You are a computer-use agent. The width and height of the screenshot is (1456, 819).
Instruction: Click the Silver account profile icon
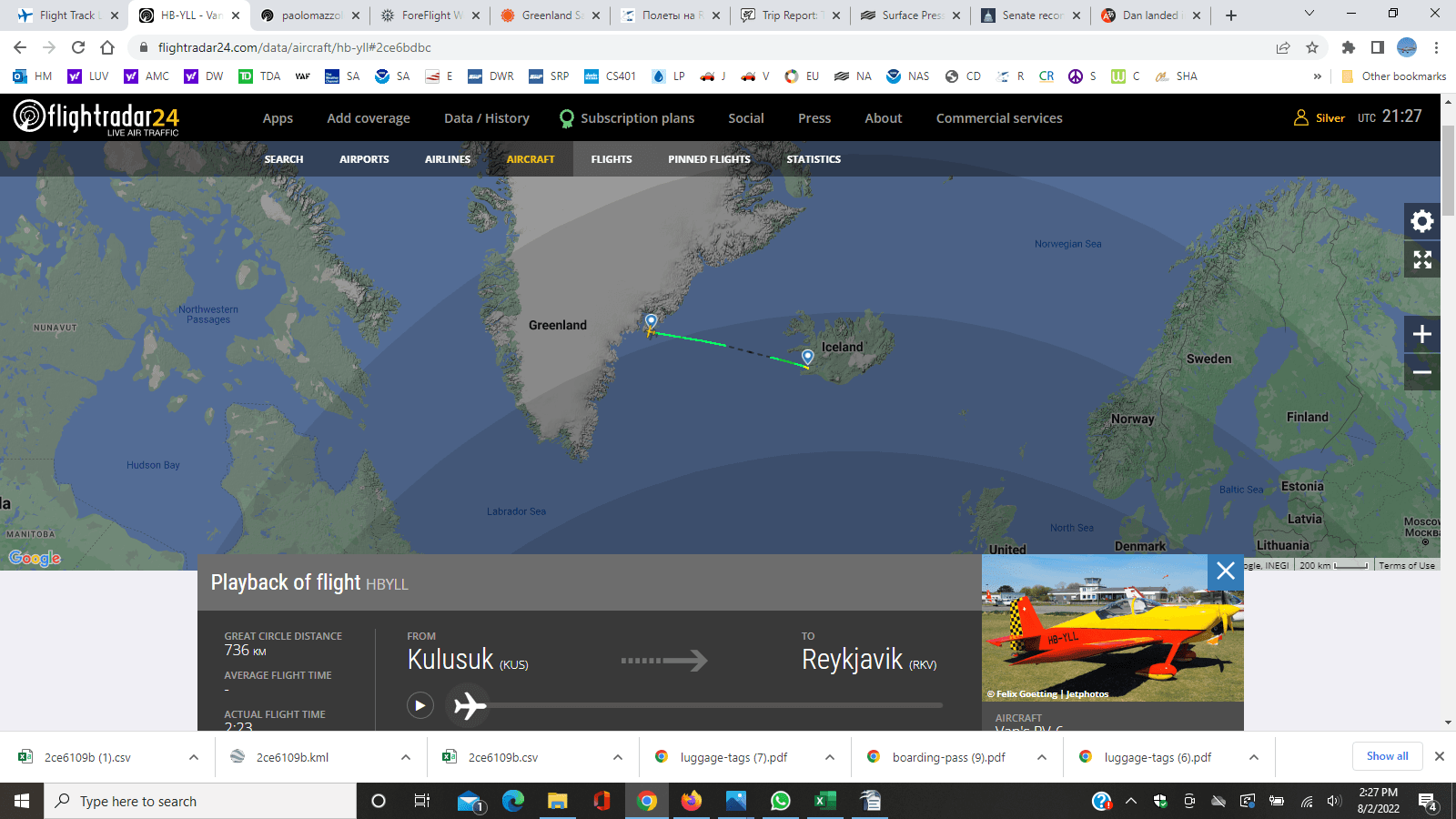click(1300, 116)
